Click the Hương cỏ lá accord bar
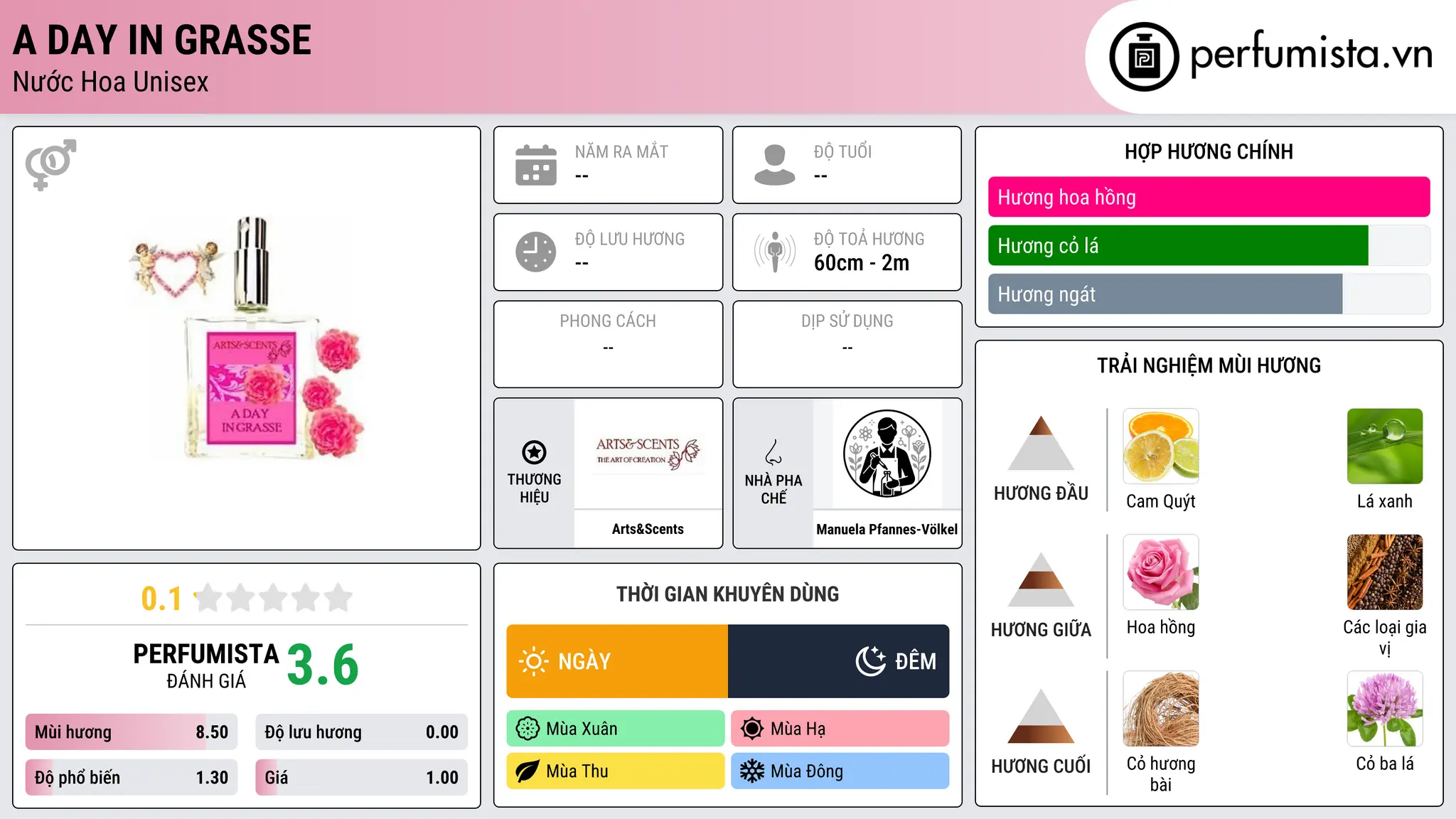 click(1209, 245)
